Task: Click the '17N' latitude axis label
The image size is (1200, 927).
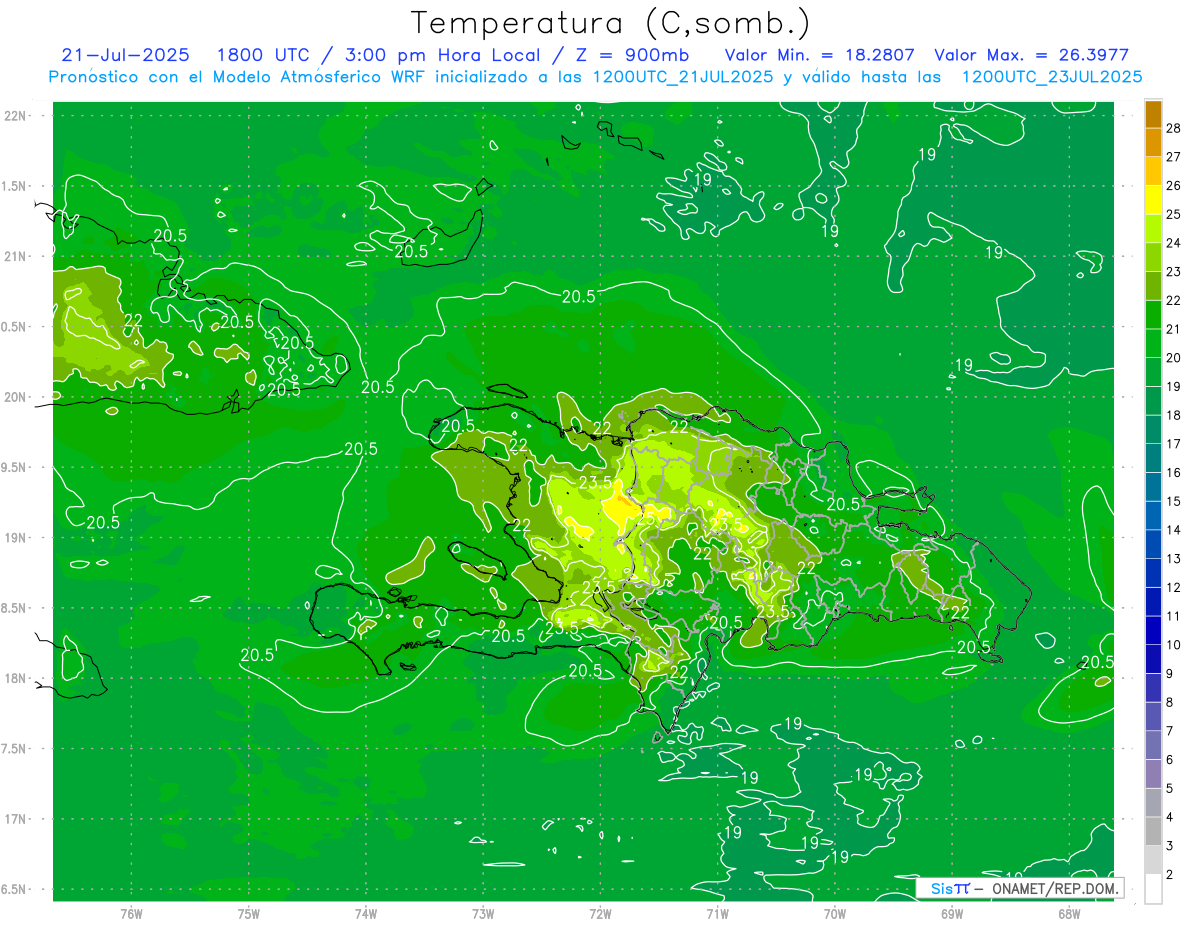Action: (x=15, y=819)
